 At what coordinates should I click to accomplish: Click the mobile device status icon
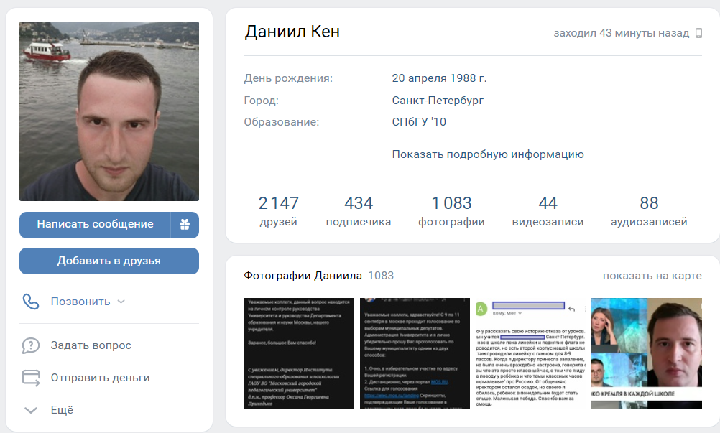698,33
